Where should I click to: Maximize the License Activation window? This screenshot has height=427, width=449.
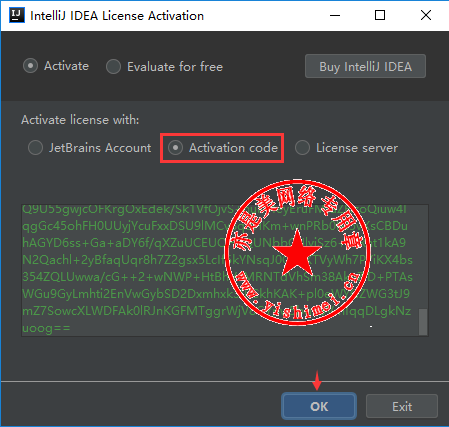click(380, 15)
